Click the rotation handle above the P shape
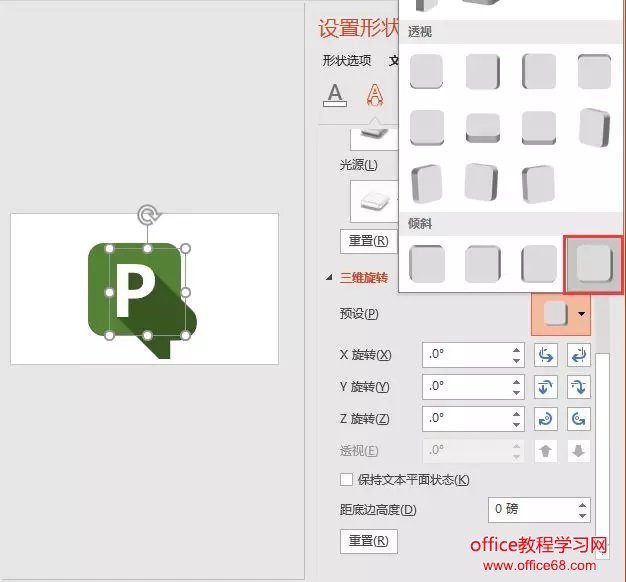 click(x=148, y=215)
